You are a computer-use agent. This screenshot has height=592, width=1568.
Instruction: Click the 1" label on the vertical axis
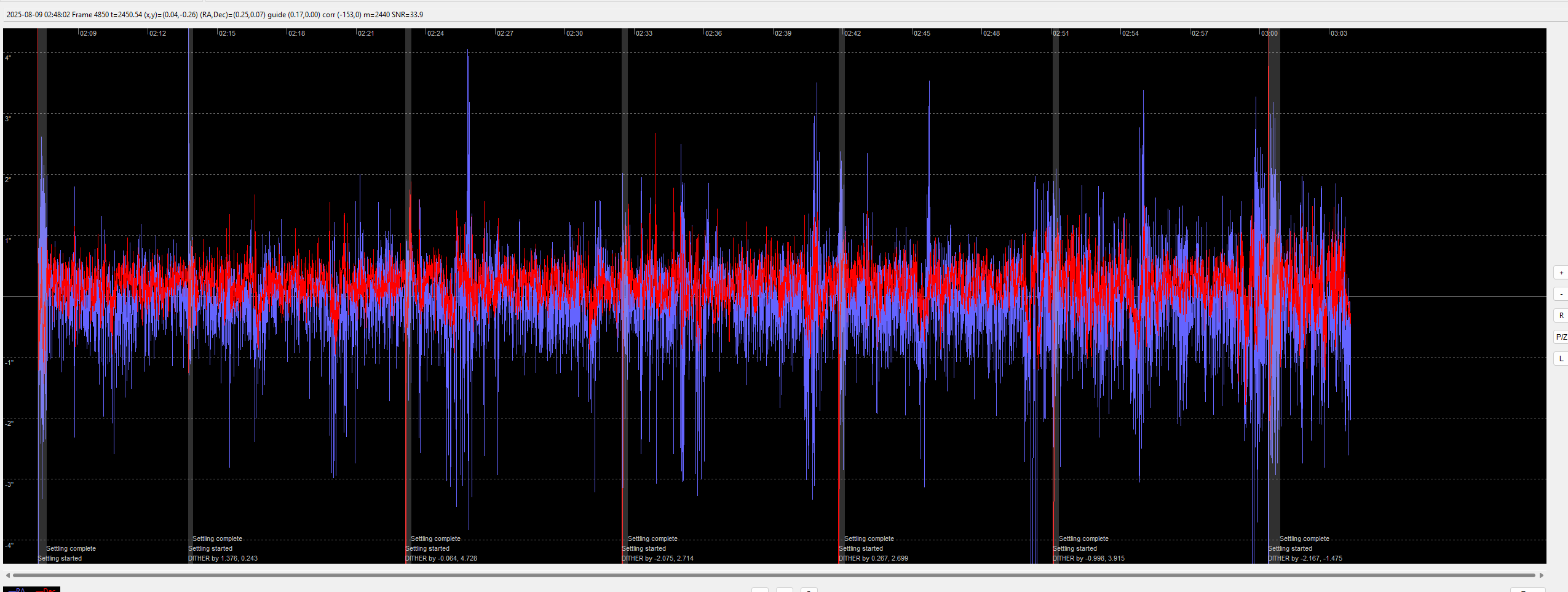[x=8, y=241]
